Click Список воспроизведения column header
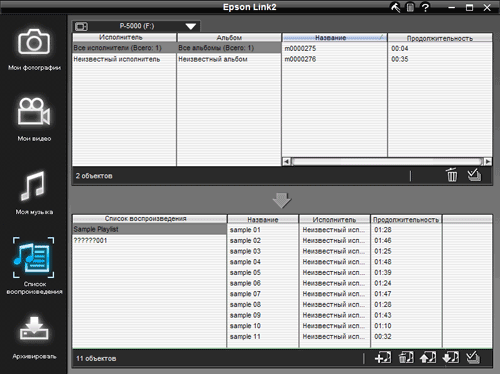The image size is (500, 374). coord(149,219)
